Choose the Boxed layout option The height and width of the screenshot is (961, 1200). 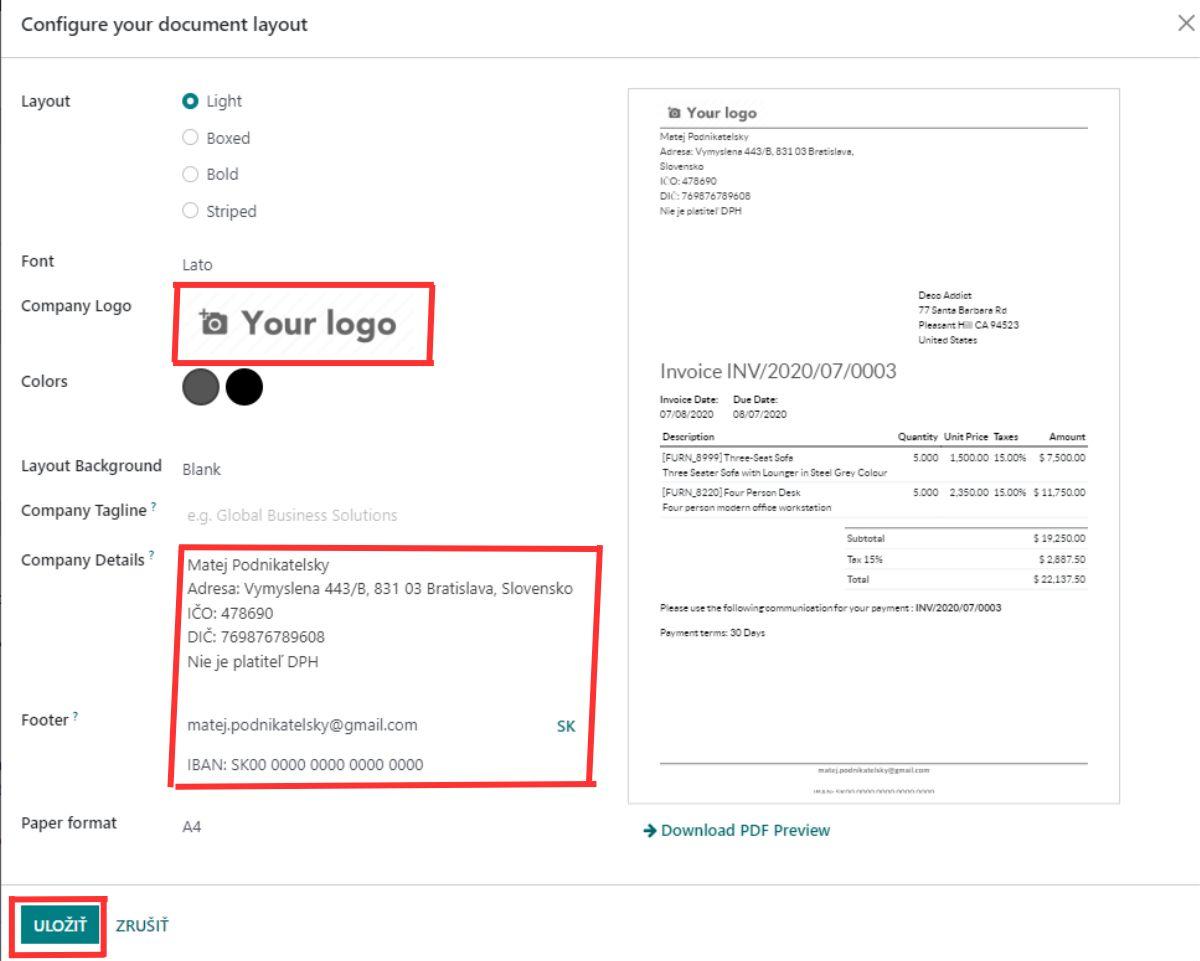(x=190, y=138)
